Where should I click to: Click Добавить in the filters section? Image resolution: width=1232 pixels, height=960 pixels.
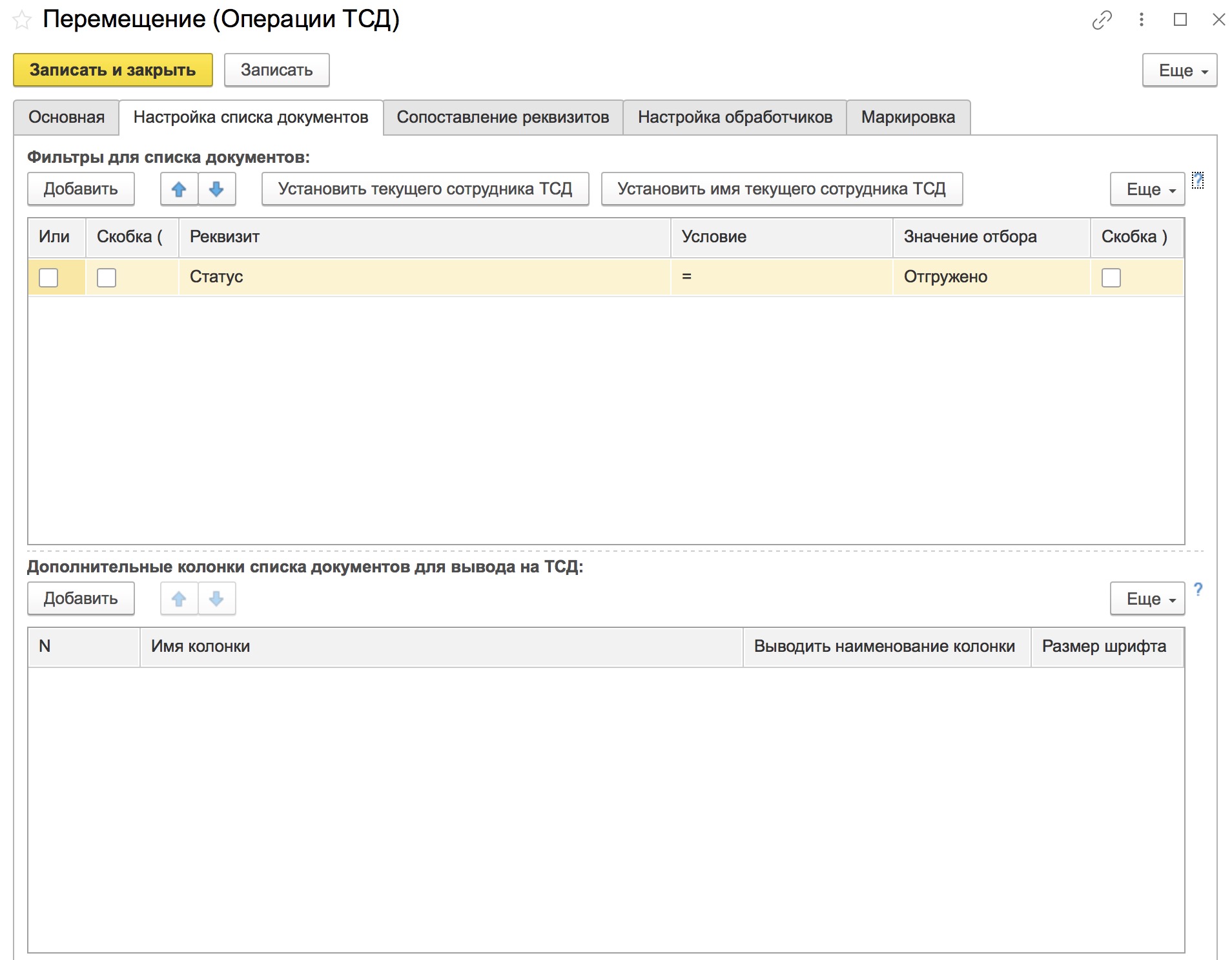(x=81, y=189)
